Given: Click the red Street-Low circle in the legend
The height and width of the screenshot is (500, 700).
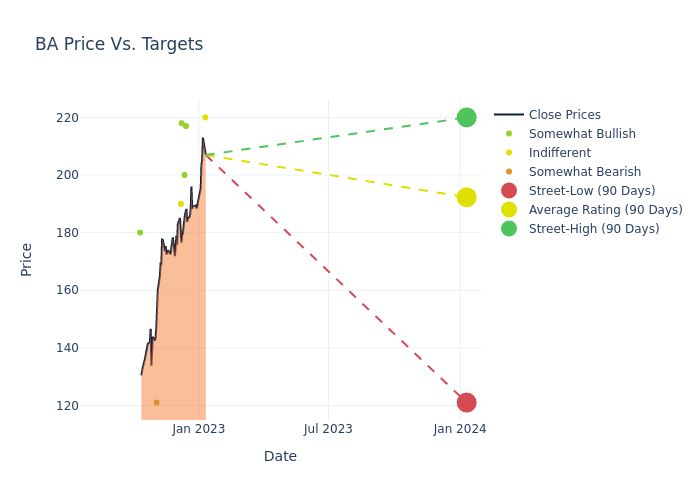Looking at the screenshot, I should click(x=509, y=191).
